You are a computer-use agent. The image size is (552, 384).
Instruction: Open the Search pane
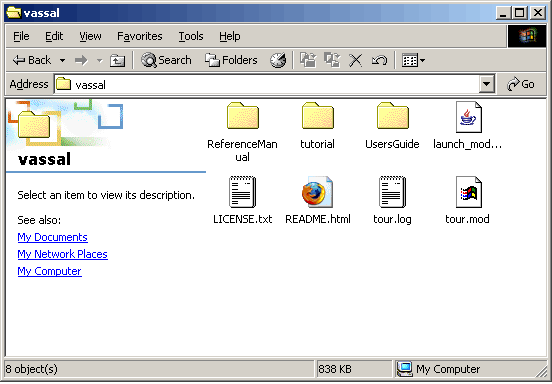(166, 60)
